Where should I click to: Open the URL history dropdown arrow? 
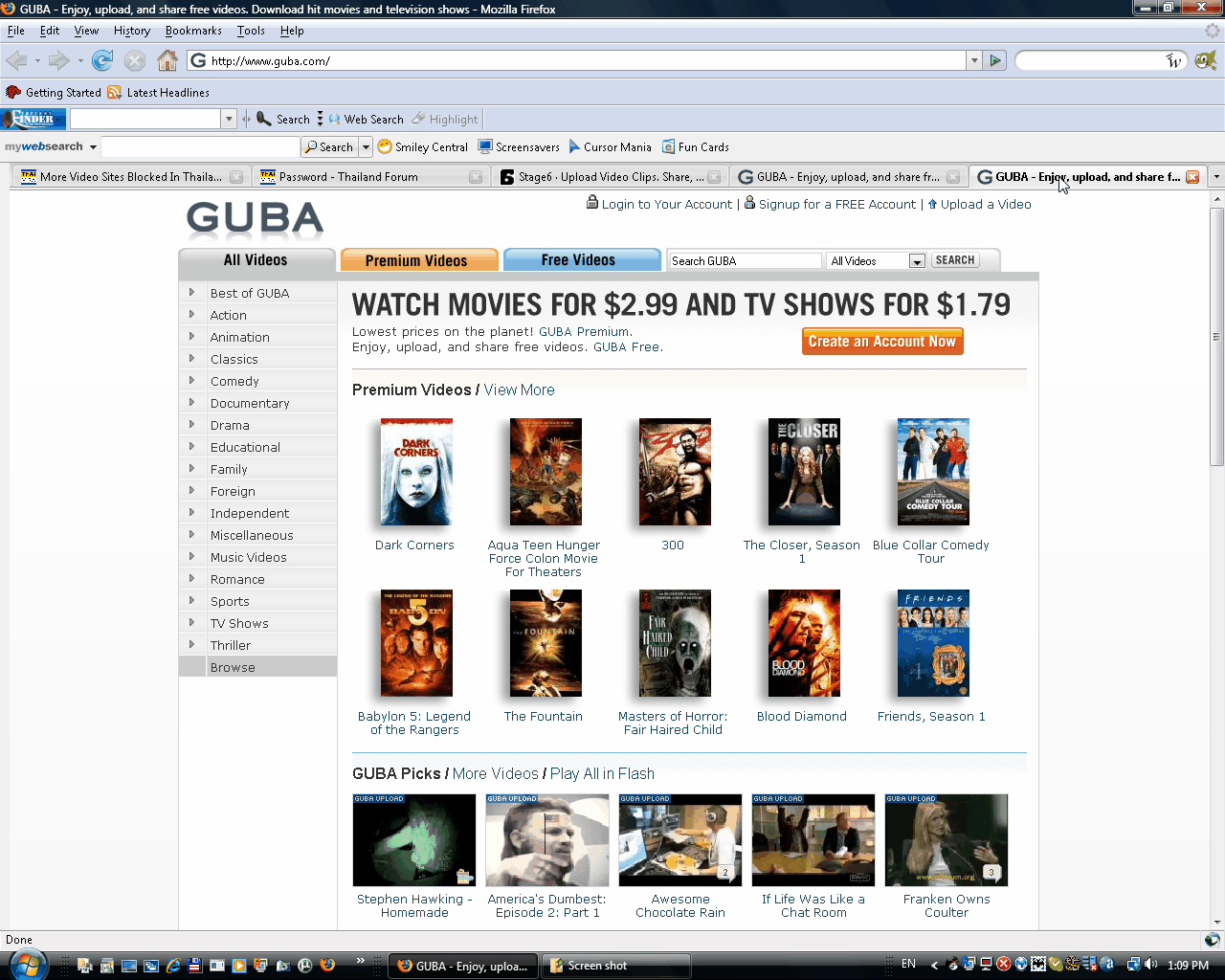coord(974,60)
